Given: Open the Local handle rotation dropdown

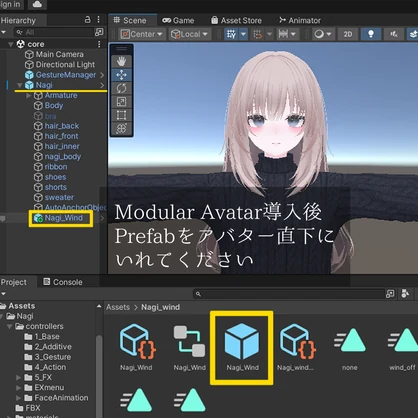Looking at the screenshot, I should pyautogui.click(x=189, y=34).
